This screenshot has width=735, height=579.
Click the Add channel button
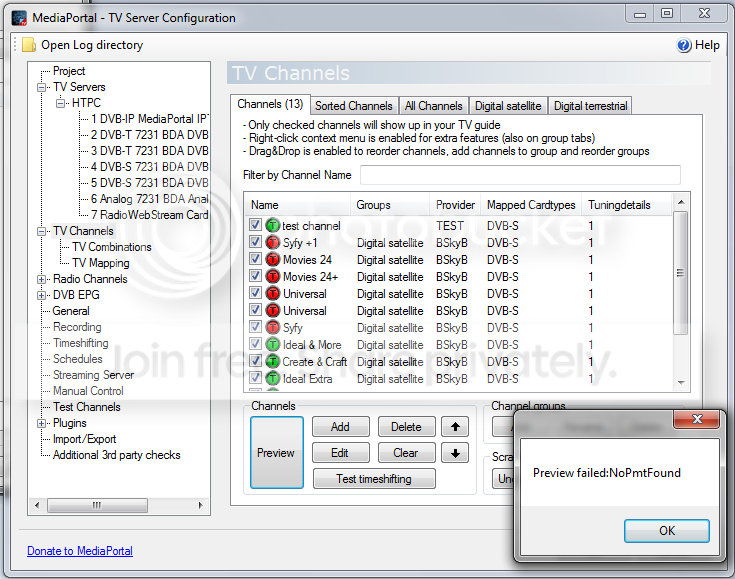[x=340, y=427]
